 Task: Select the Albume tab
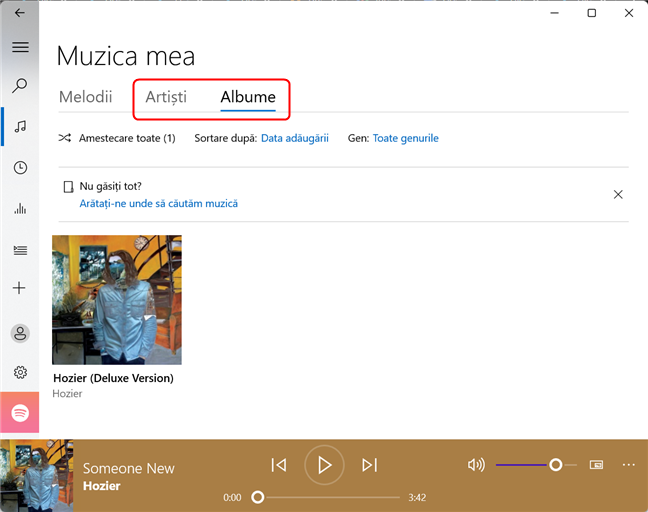[248, 97]
